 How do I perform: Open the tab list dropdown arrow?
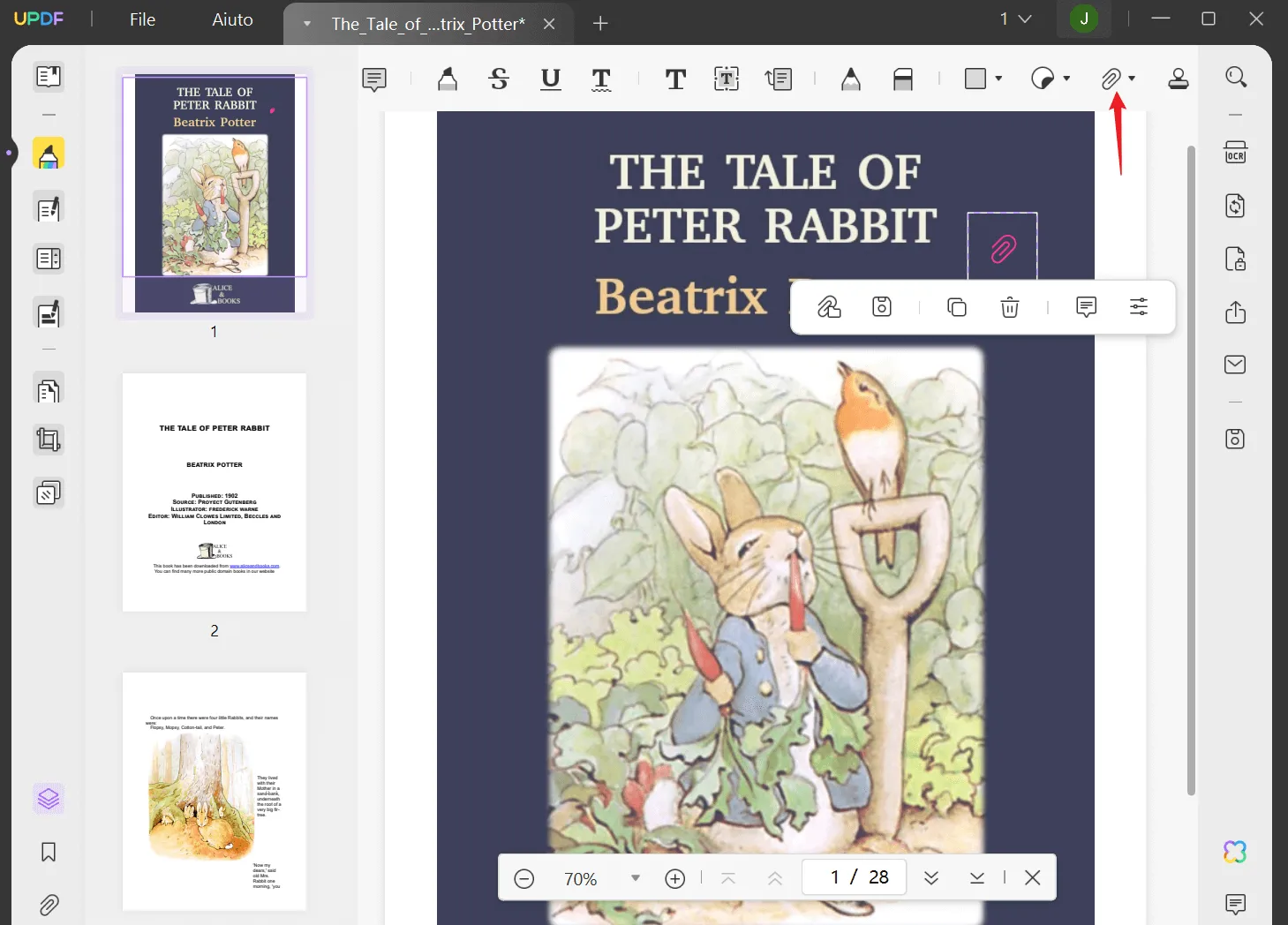coord(307,24)
